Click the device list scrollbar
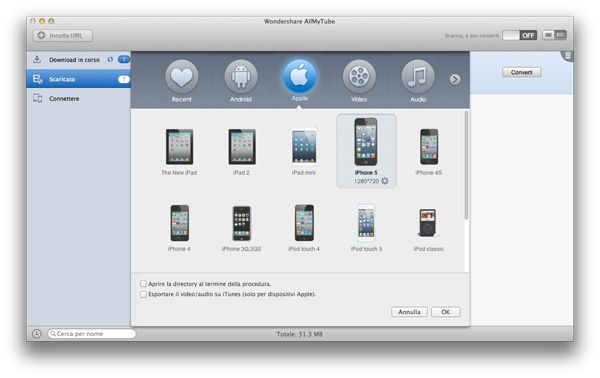The height and width of the screenshot is (378, 600). [466, 165]
